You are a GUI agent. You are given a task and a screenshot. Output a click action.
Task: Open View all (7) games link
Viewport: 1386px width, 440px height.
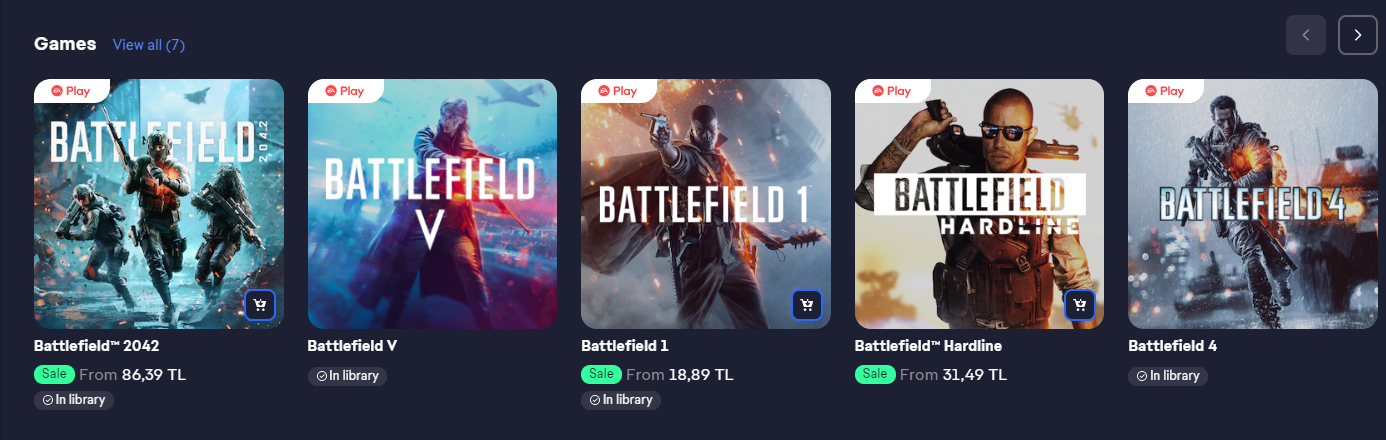point(149,45)
